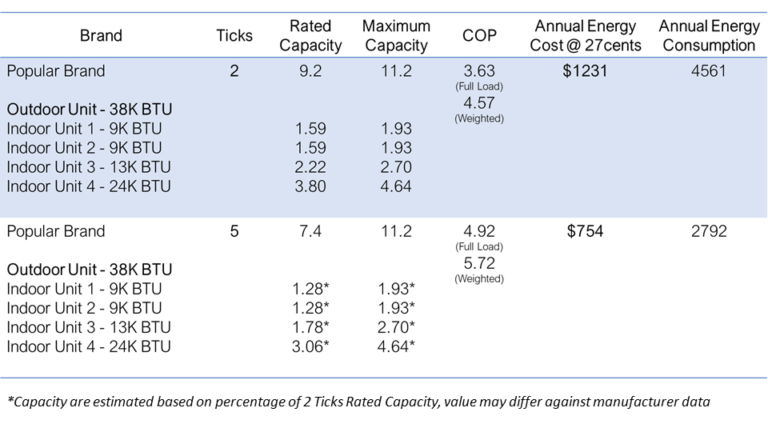The width and height of the screenshot is (768, 424).
Task: Select the Maximum Capacity header
Action: click(x=396, y=36)
